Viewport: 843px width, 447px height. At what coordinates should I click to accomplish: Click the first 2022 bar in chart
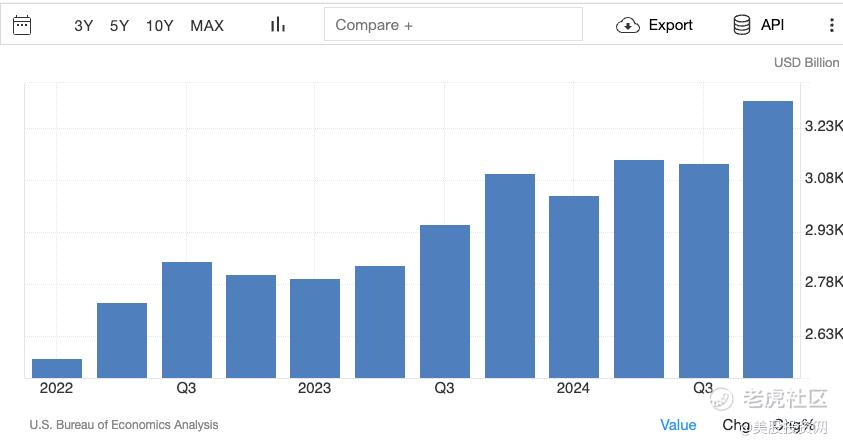[57, 368]
